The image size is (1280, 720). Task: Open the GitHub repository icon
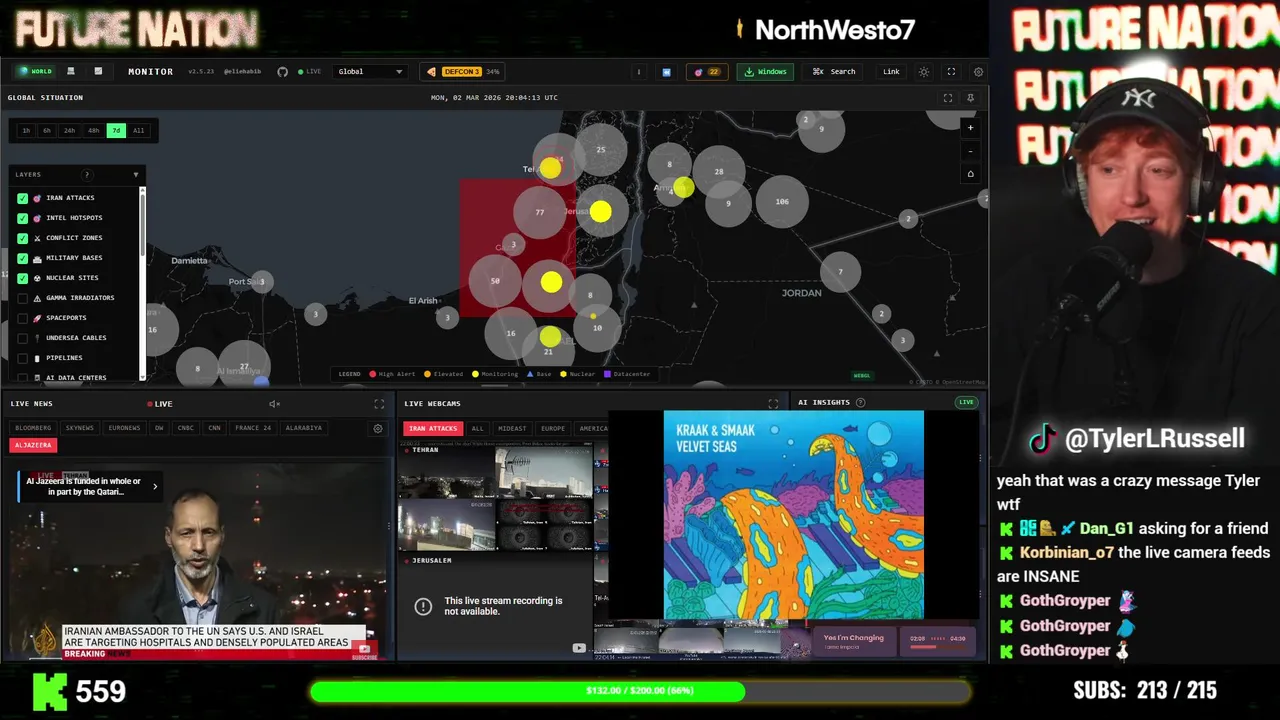[x=283, y=72]
